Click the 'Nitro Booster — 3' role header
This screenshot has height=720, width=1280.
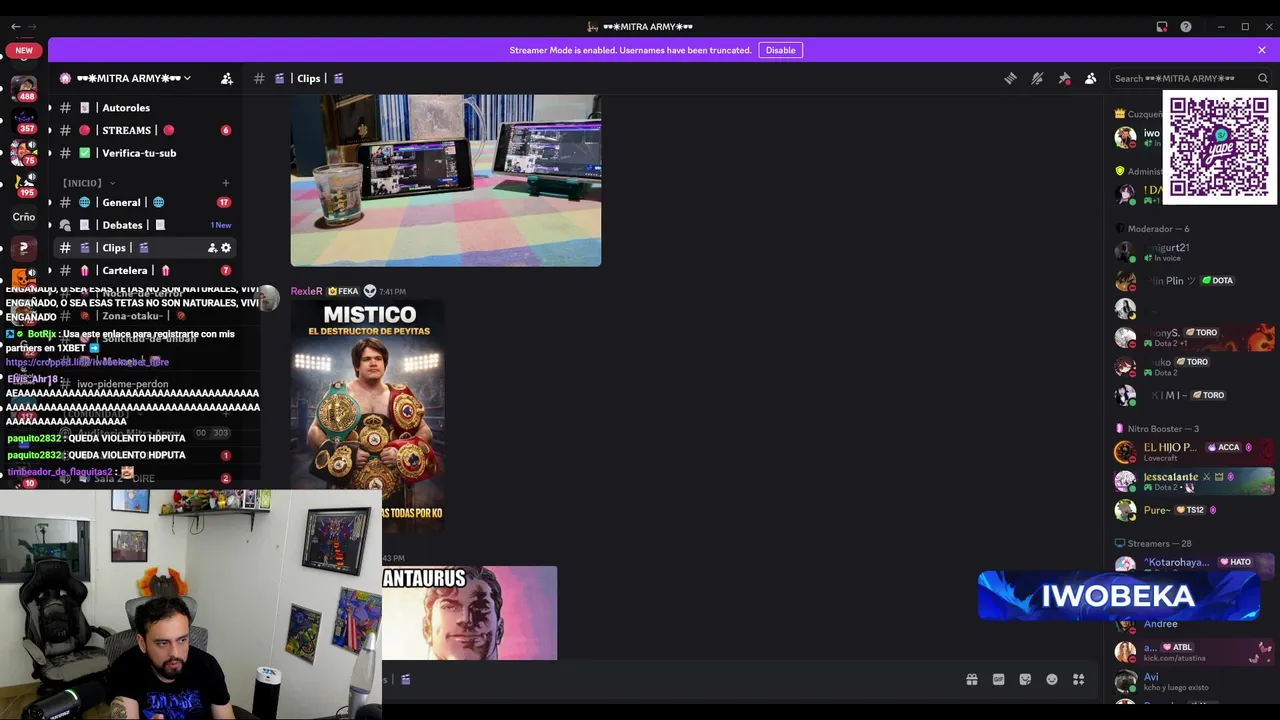(1163, 429)
